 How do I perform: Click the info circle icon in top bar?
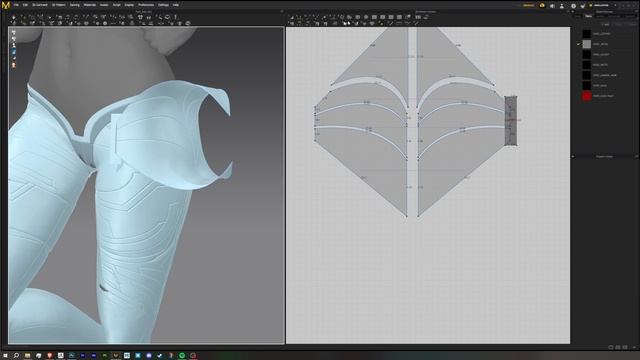[x=573, y=6]
